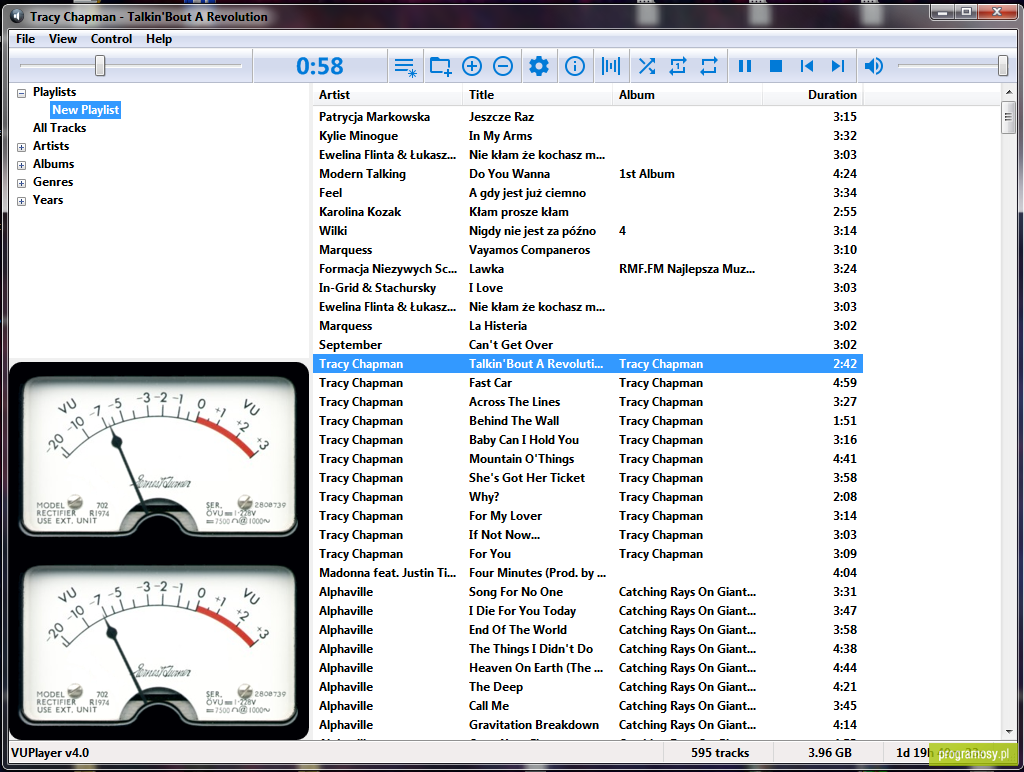Open the Help menu

click(x=159, y=39)
